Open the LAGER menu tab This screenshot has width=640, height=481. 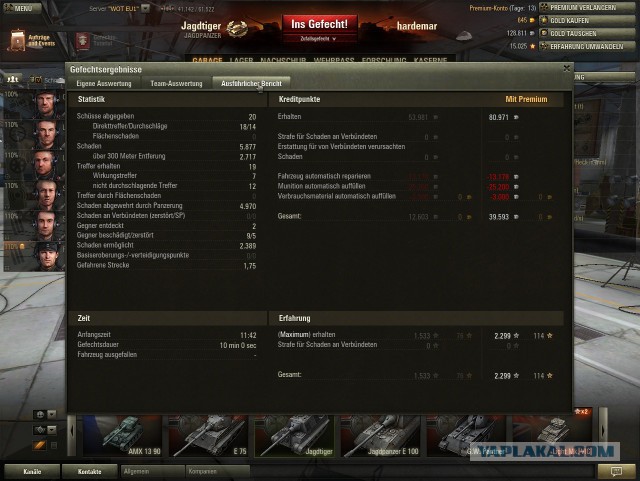point(241,60)
